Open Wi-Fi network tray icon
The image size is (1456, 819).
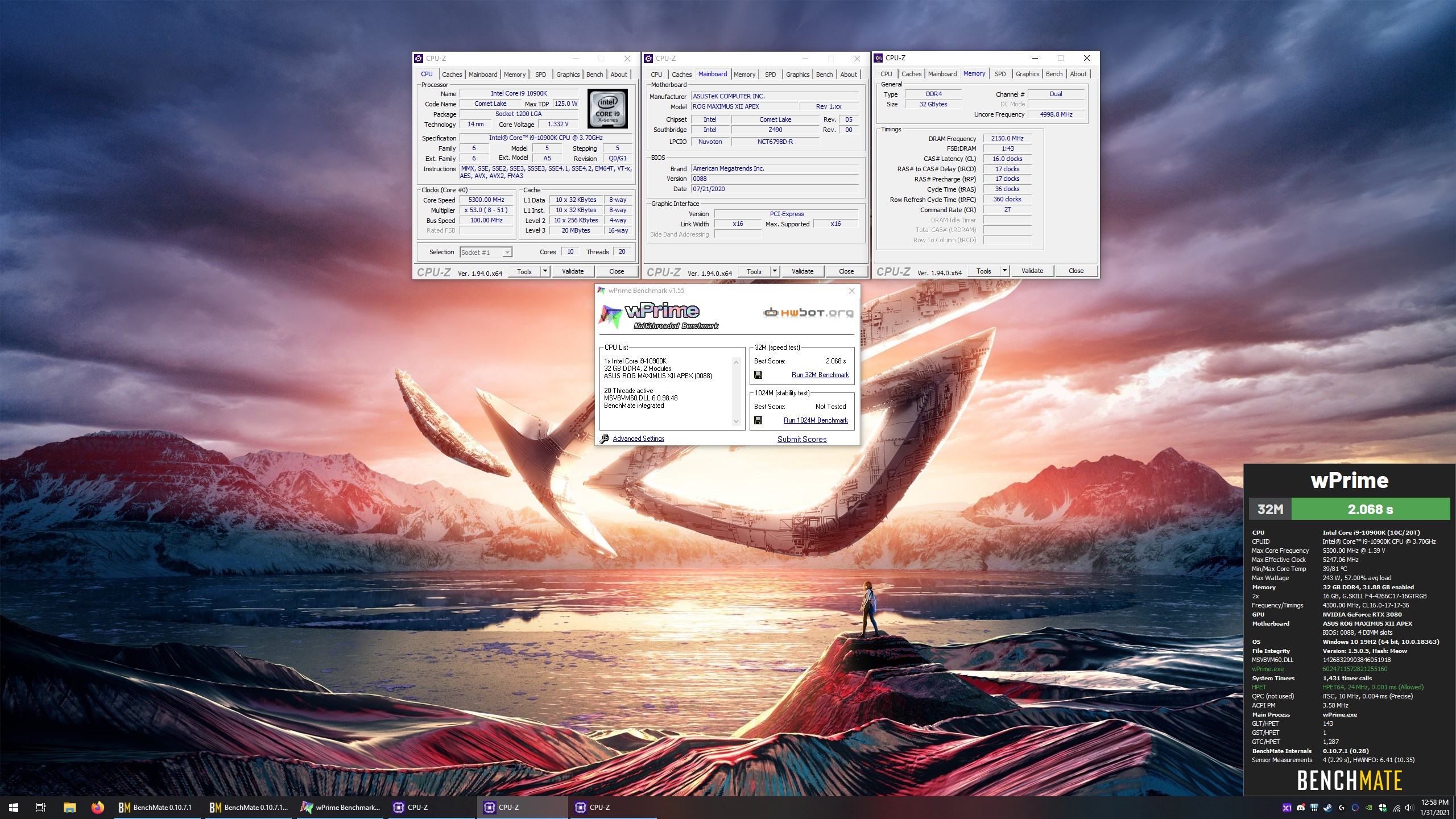click(1397, 808)
